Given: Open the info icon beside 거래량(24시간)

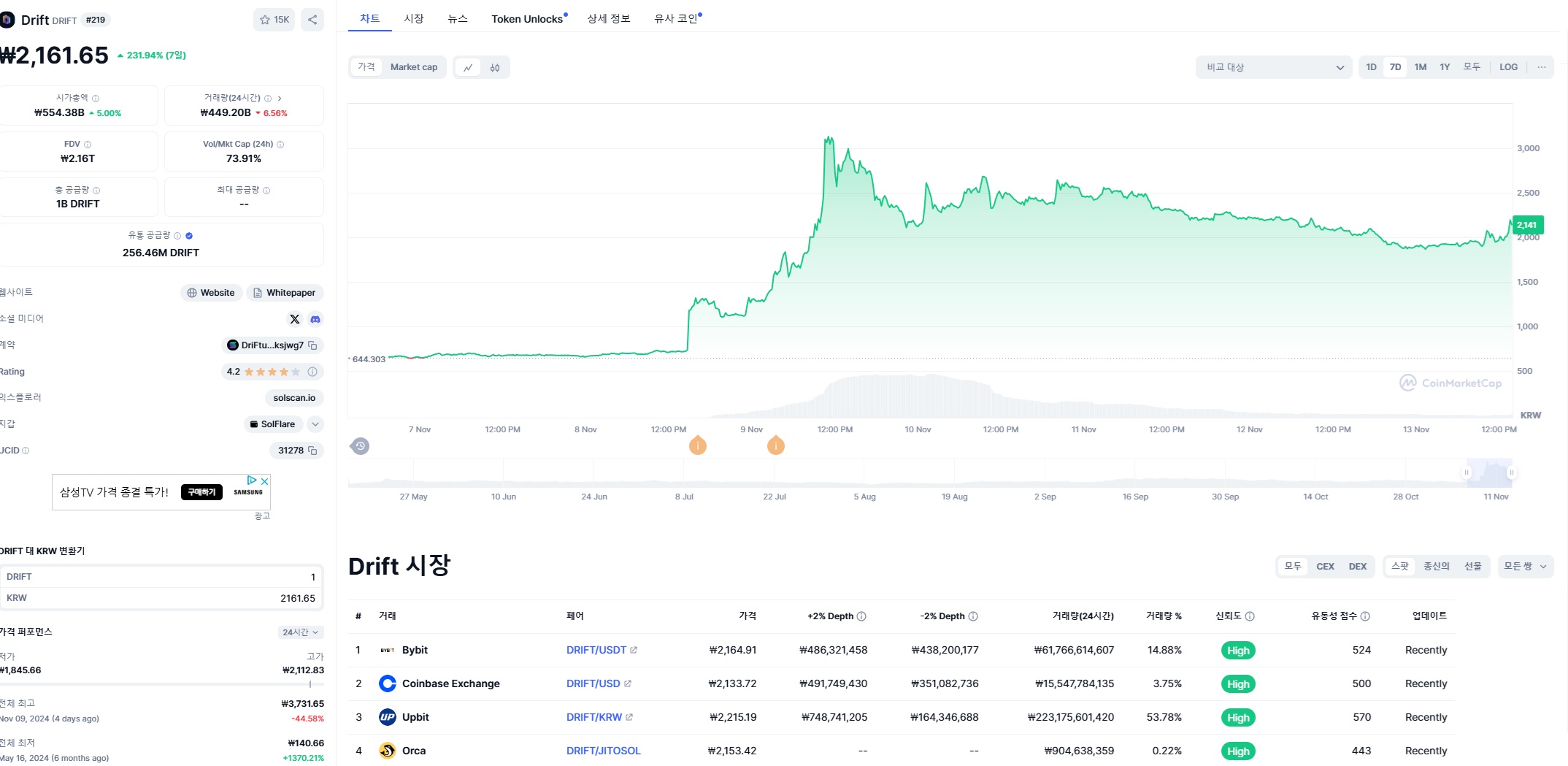Looking at the screenshot, I should pyautogui.click(x=268, y=99).
